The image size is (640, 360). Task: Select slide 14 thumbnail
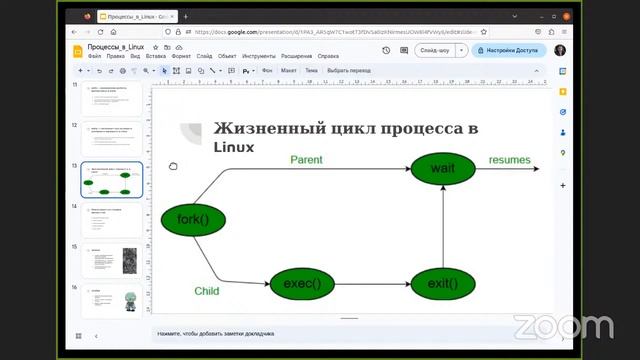(x=111, y=220)
